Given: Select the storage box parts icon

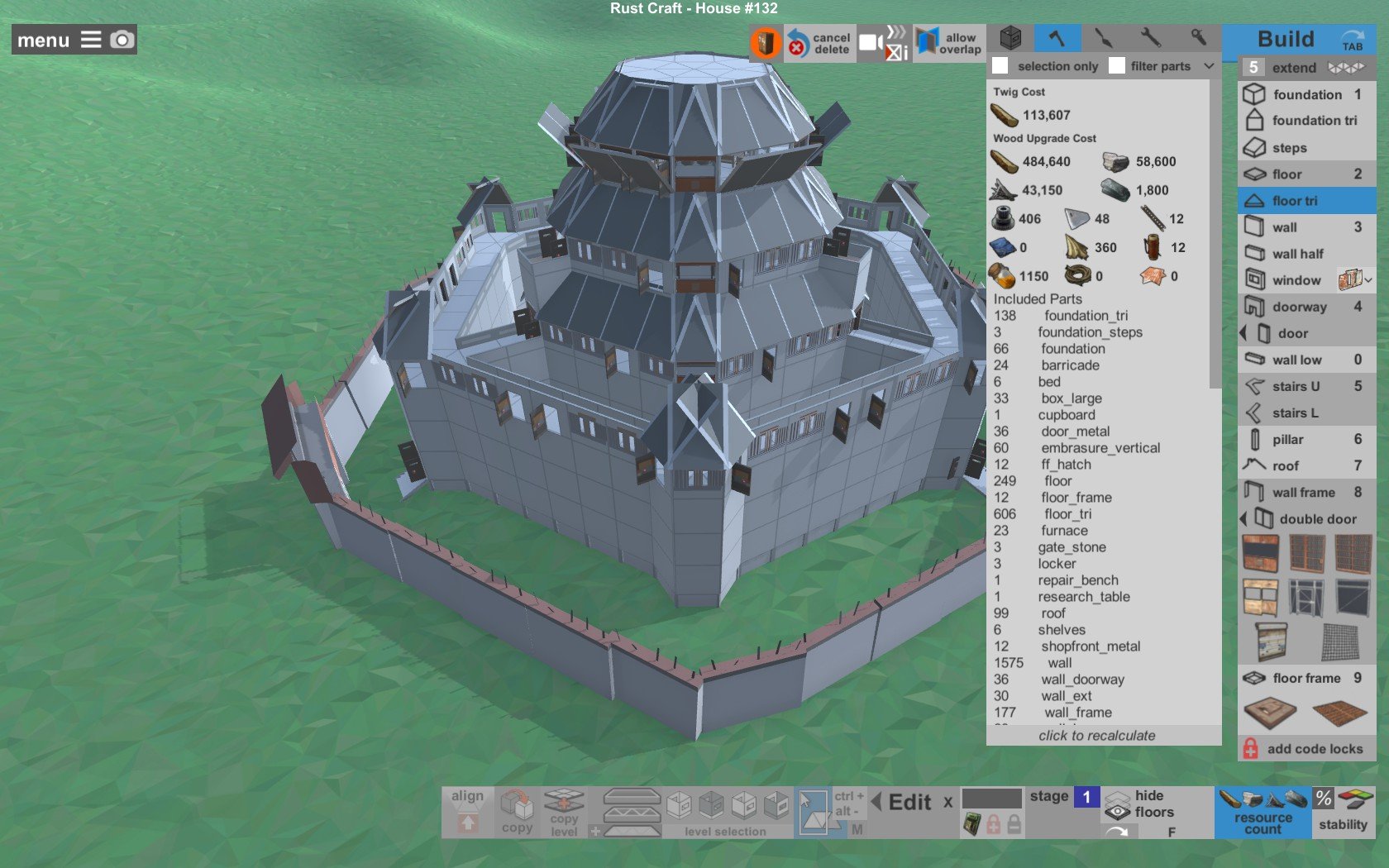Looking at the screenshot, I should pyautogui.click(x=1010, y=39).
